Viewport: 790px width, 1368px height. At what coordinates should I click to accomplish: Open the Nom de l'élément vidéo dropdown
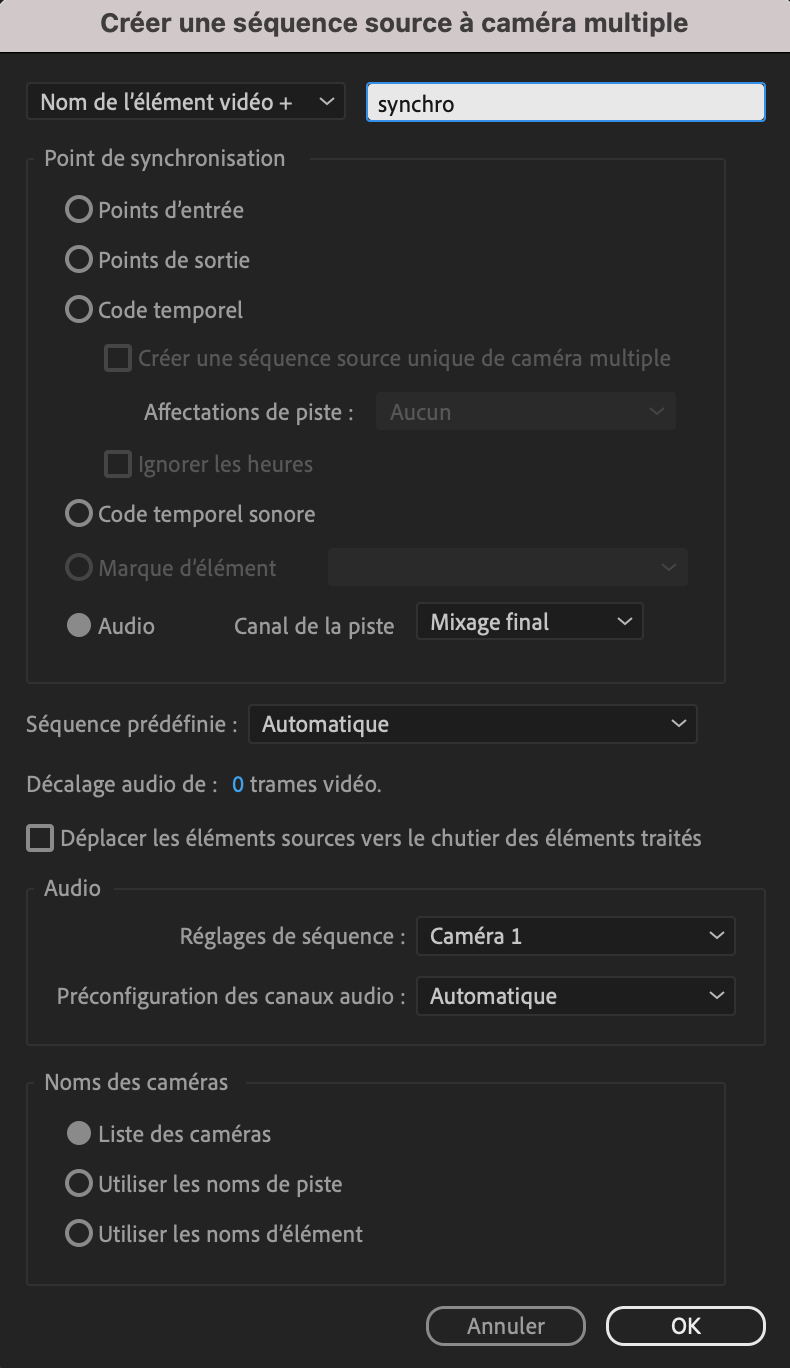(186, 102)
